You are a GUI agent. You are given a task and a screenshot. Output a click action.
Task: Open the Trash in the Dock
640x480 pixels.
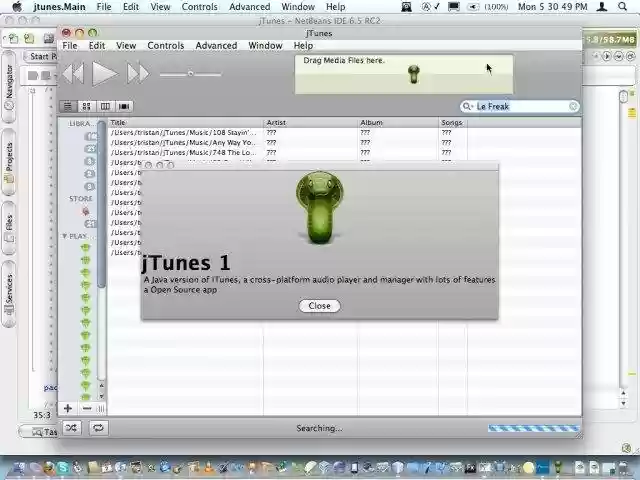click(622, 468)
